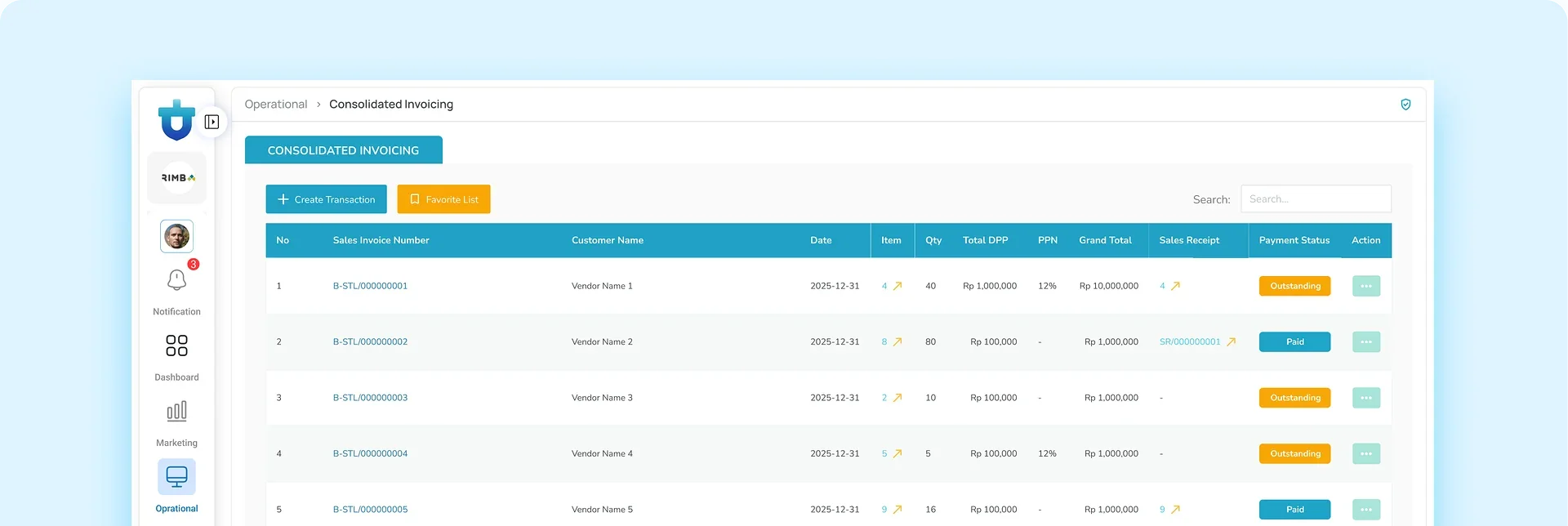This screenshot has height=526, width=1568.
Task: Click the Create Transaction button
Action: 327,199
